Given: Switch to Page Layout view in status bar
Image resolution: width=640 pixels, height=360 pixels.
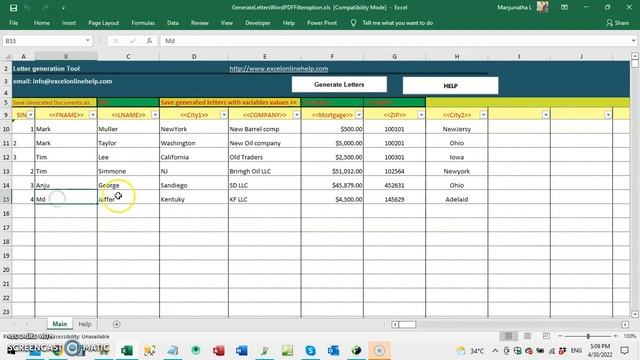Looking at the screenshot, I should 527,336.
